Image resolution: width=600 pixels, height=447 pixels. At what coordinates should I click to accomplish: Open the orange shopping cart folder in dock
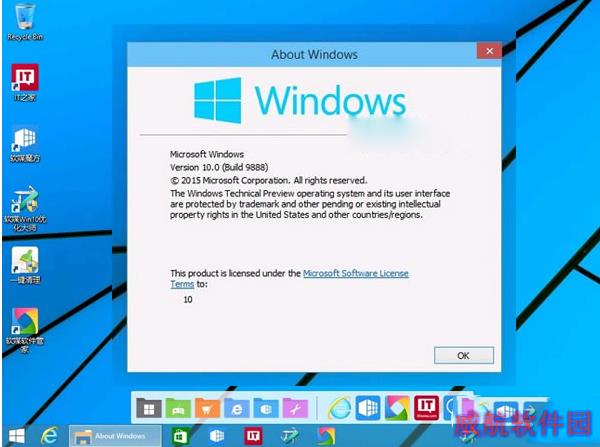coord(207,408)
